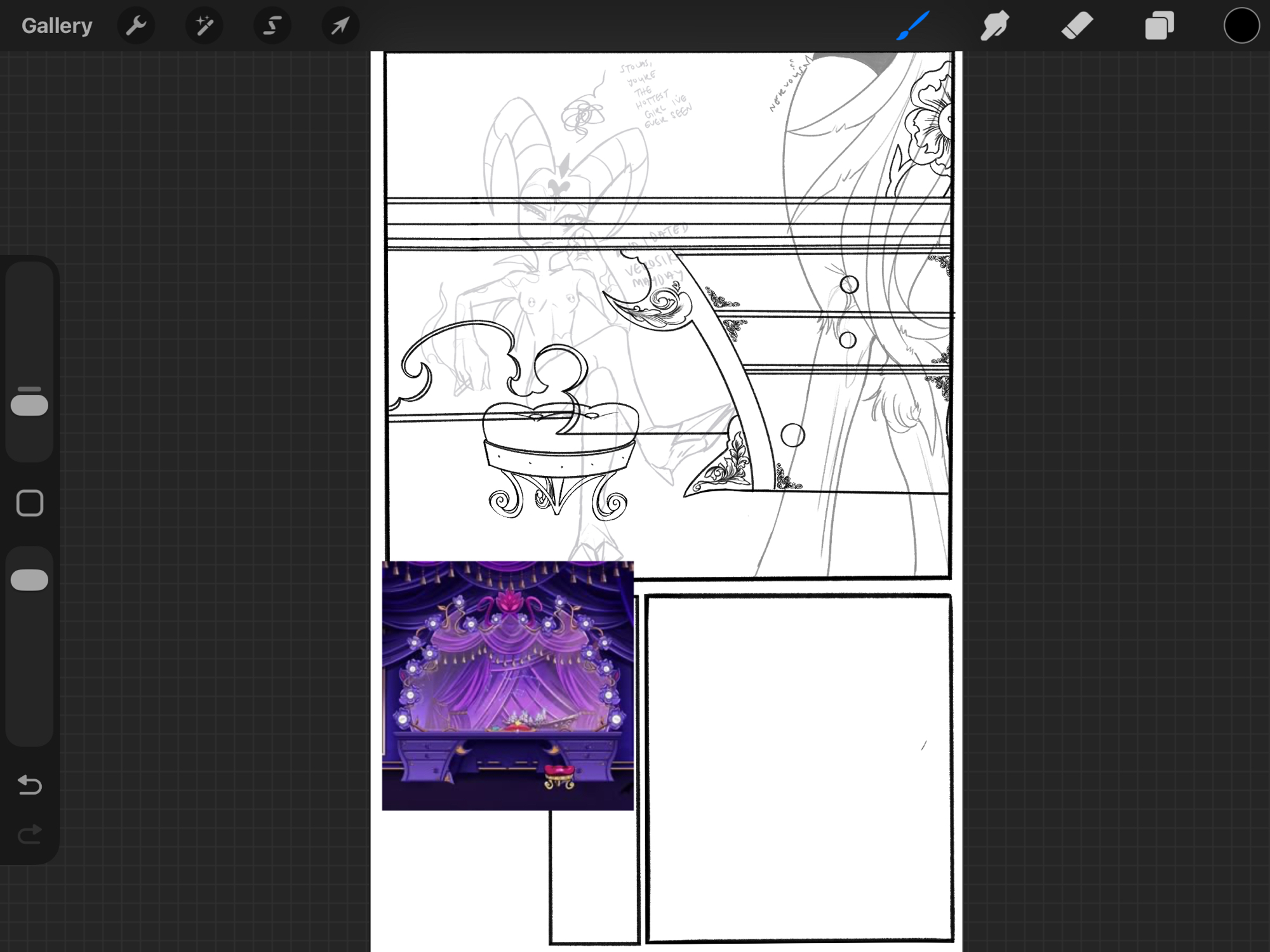Return to the Gallery
The width and height of the screenshot is (1270, 952).
pos(57,26)
